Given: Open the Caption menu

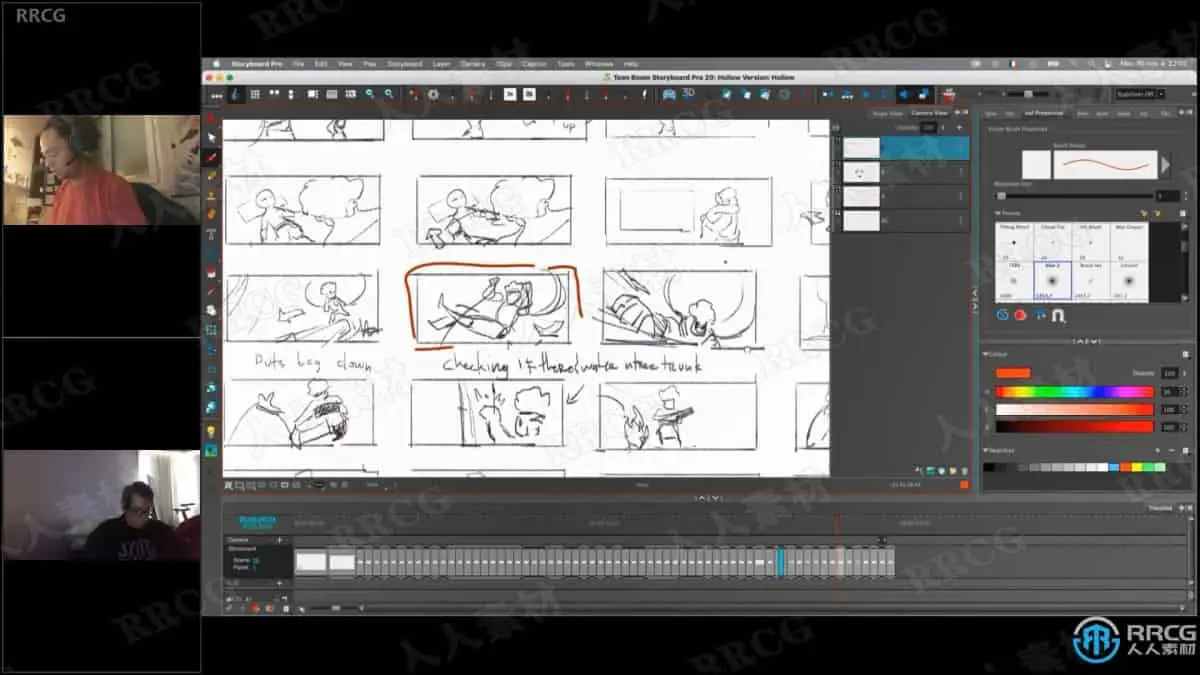Looking at the screenshot, I should (x=534, y=63).
